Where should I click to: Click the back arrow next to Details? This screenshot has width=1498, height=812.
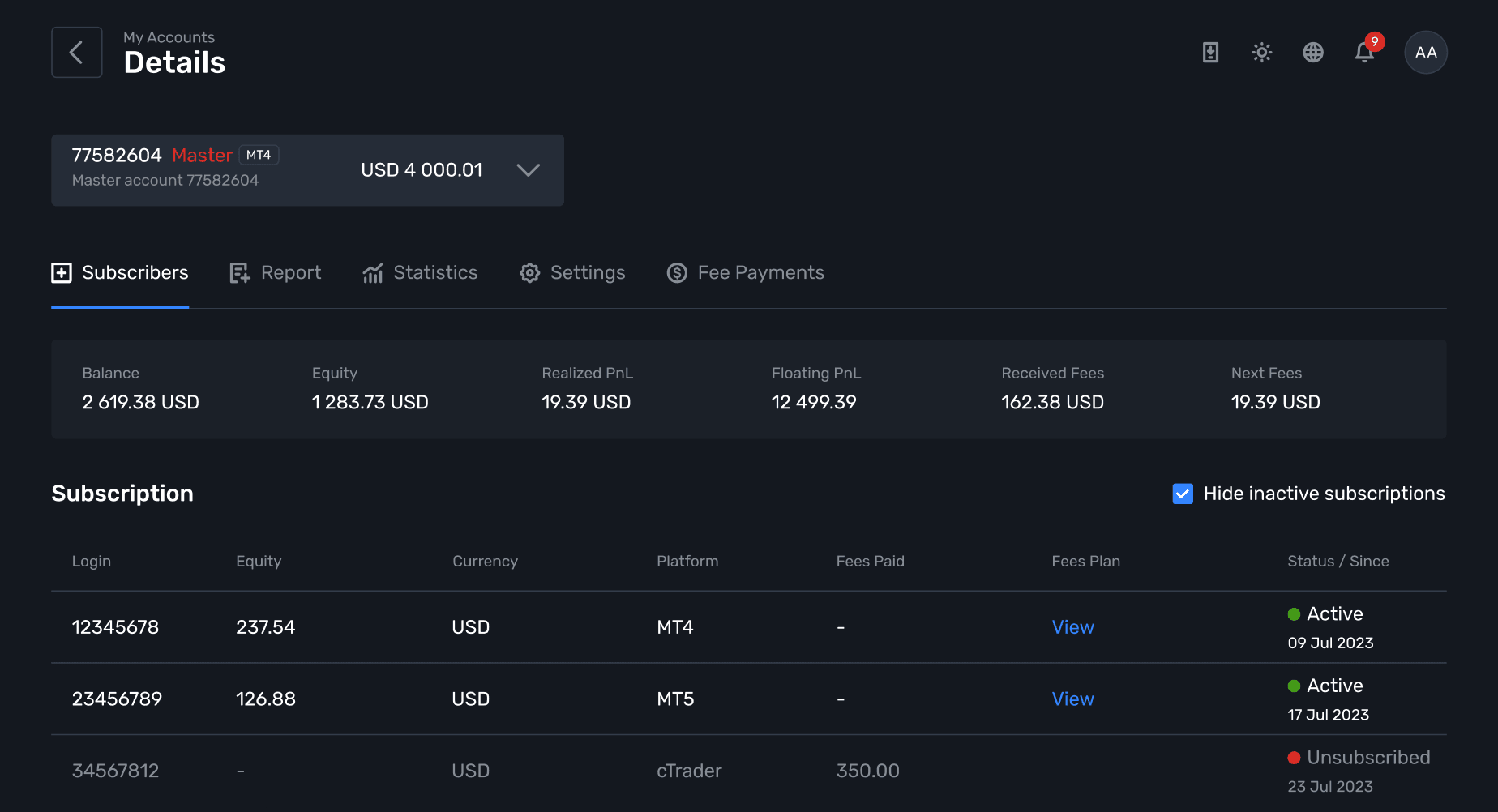click(x=76, y=52)
